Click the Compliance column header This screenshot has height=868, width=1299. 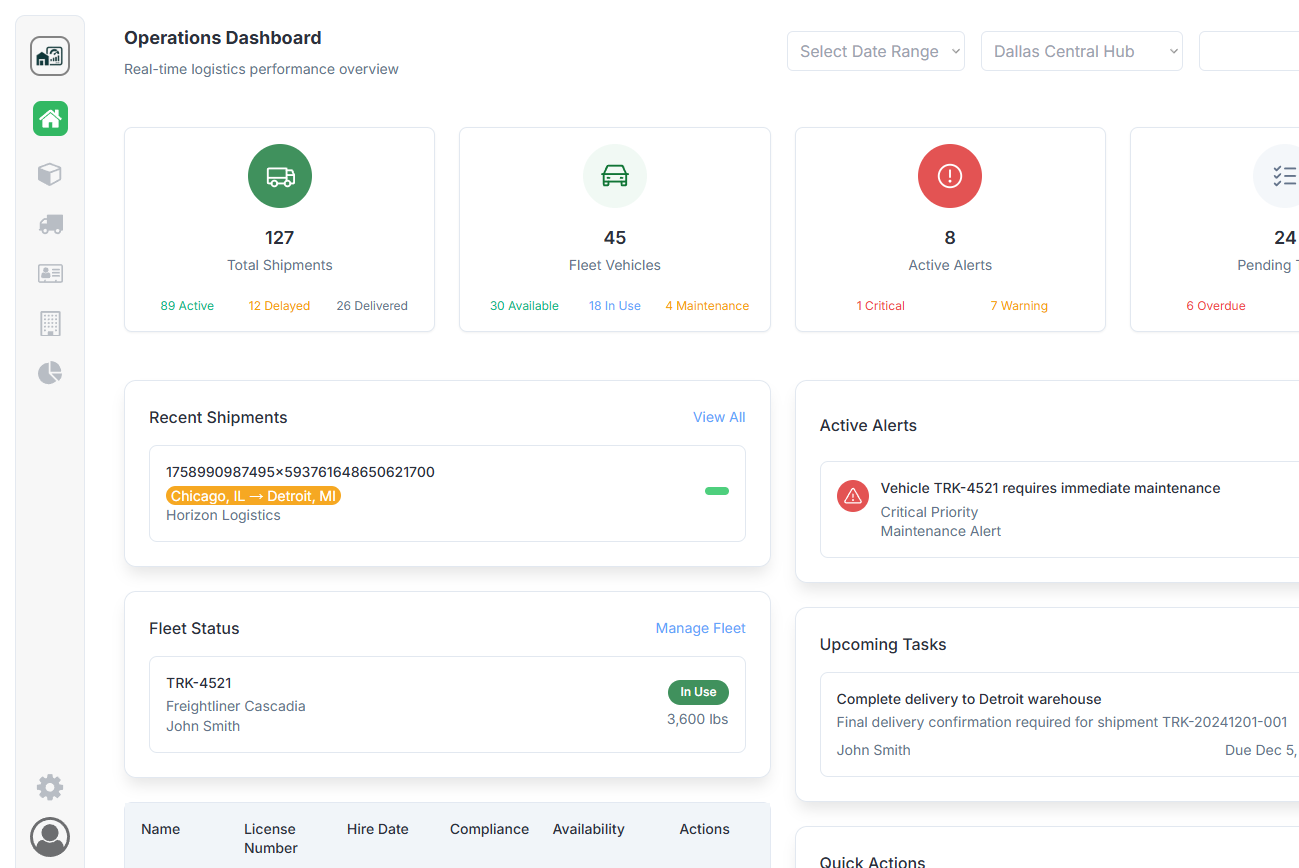(x=489, y=829)
